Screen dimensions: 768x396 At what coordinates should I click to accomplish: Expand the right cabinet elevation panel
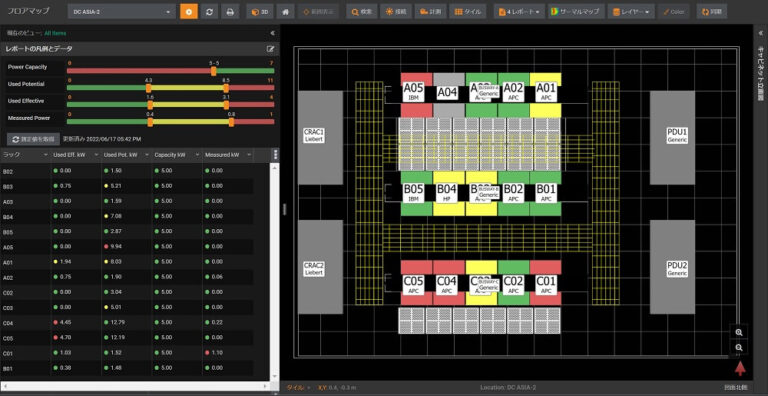(761, 33)
